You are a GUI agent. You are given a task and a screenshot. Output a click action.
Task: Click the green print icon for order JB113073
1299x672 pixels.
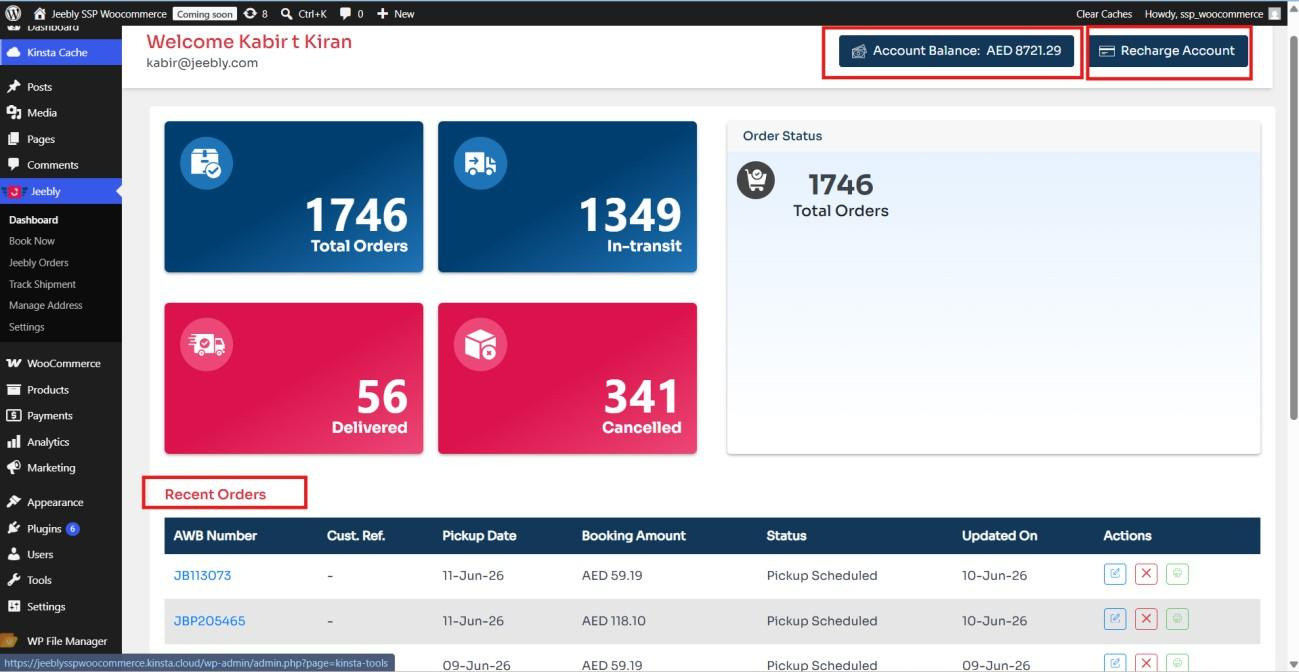pyautogui.click(x=1178, y=574)
